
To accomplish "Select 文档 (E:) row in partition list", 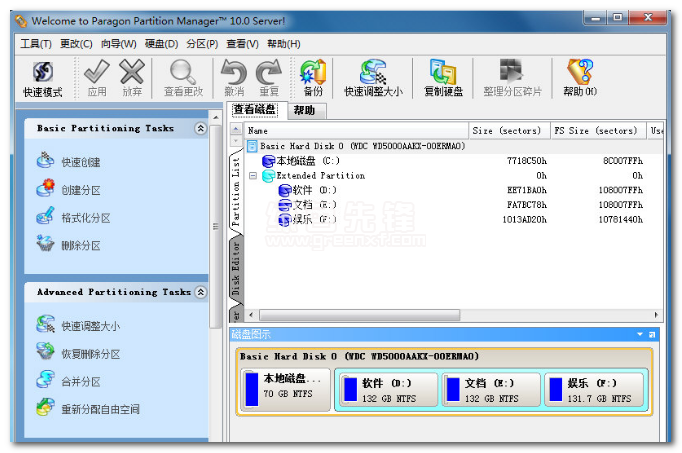I will click(452, 205).
